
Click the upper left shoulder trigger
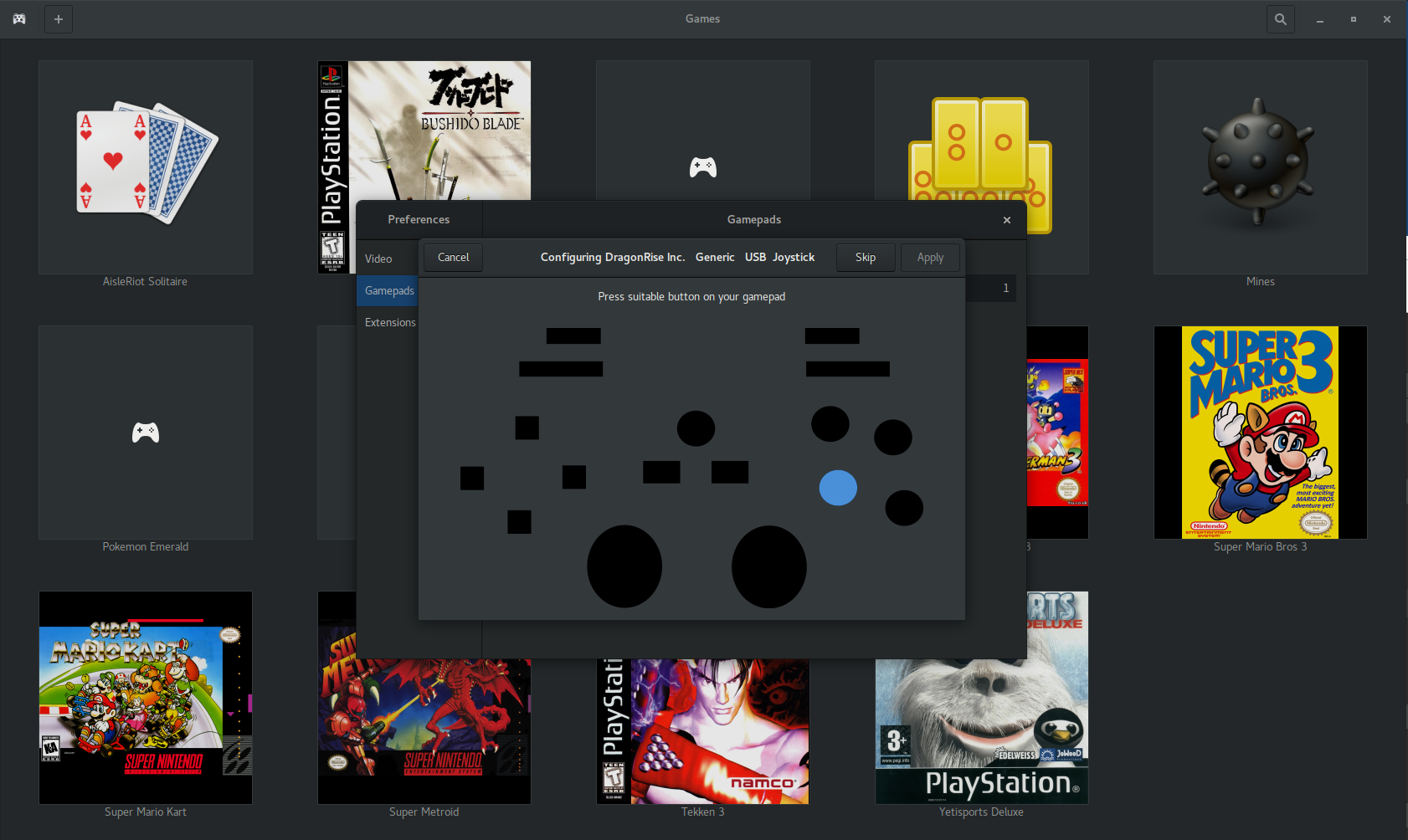click(573, 335)
